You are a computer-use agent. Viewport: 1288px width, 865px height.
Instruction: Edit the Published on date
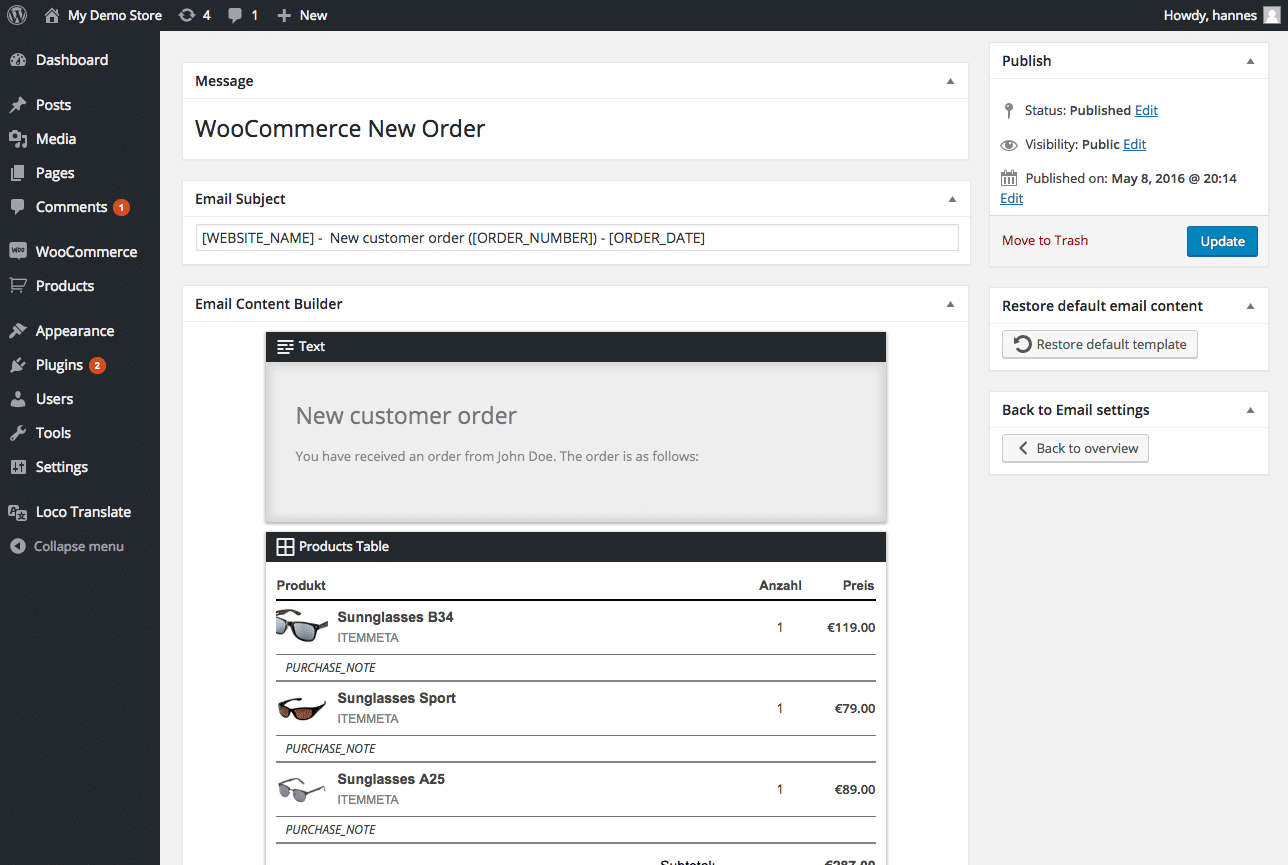click(x=1011, y=198)
